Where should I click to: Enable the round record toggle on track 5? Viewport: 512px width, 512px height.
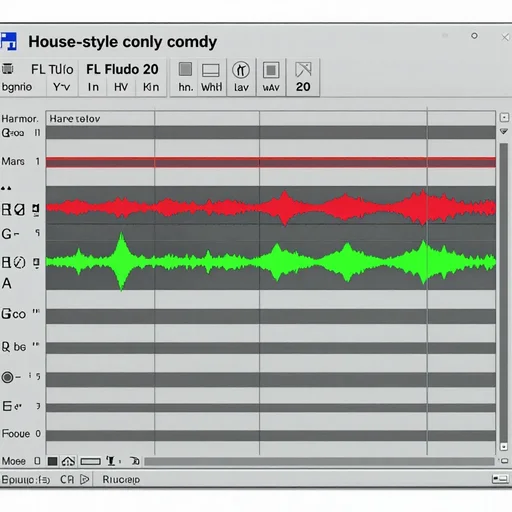(x=7, y=377)
